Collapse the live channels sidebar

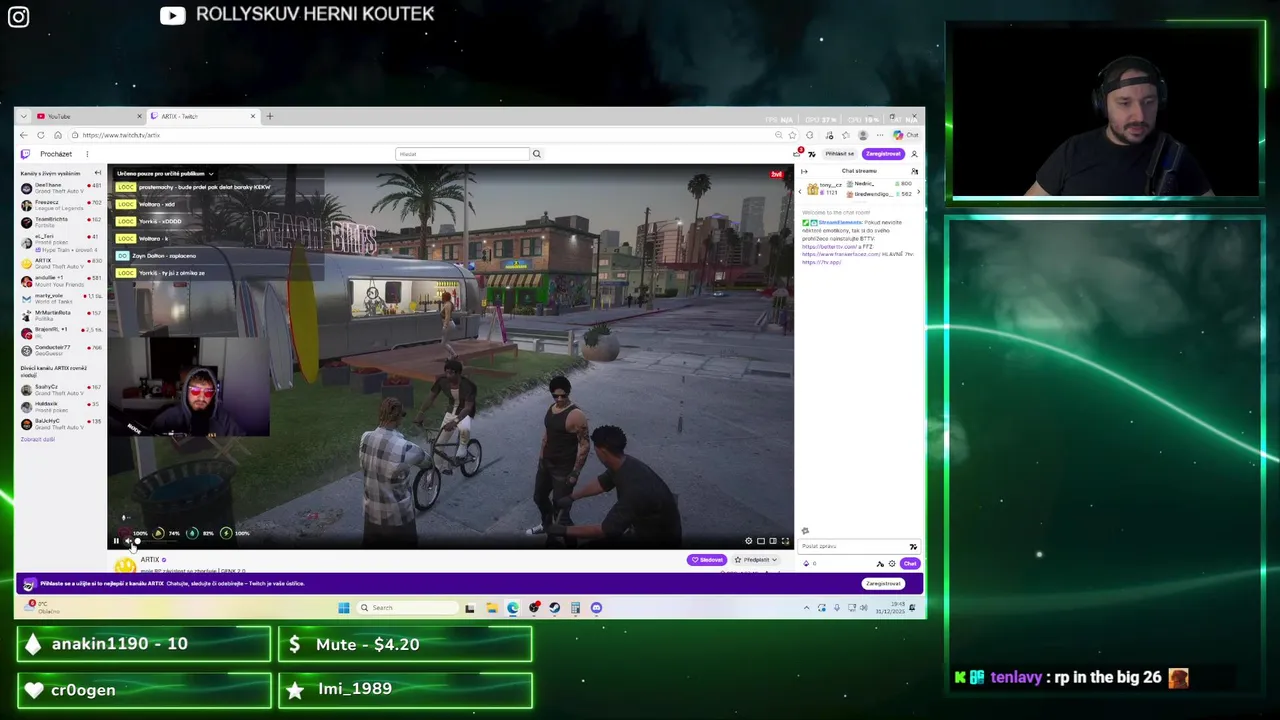(97, 173)
